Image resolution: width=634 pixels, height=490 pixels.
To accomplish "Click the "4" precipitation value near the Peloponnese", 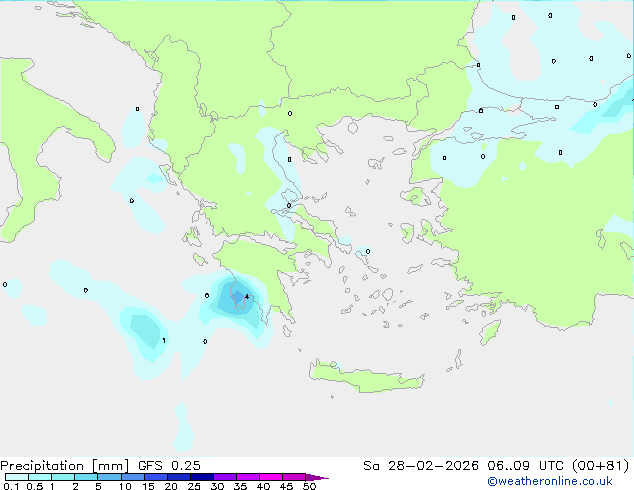I will coord(247,297).
